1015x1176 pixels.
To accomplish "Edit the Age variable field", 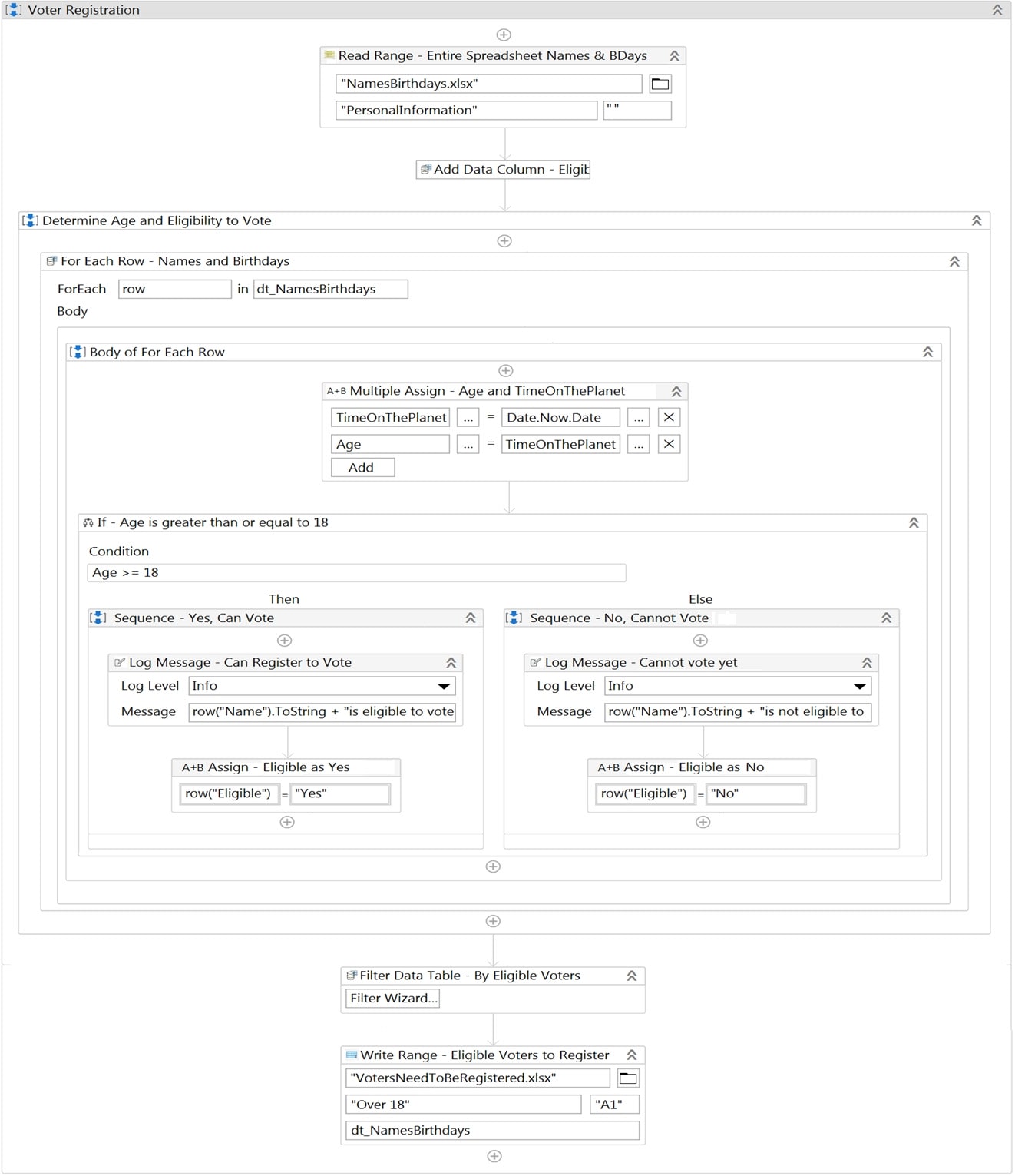I will point(391,445).
